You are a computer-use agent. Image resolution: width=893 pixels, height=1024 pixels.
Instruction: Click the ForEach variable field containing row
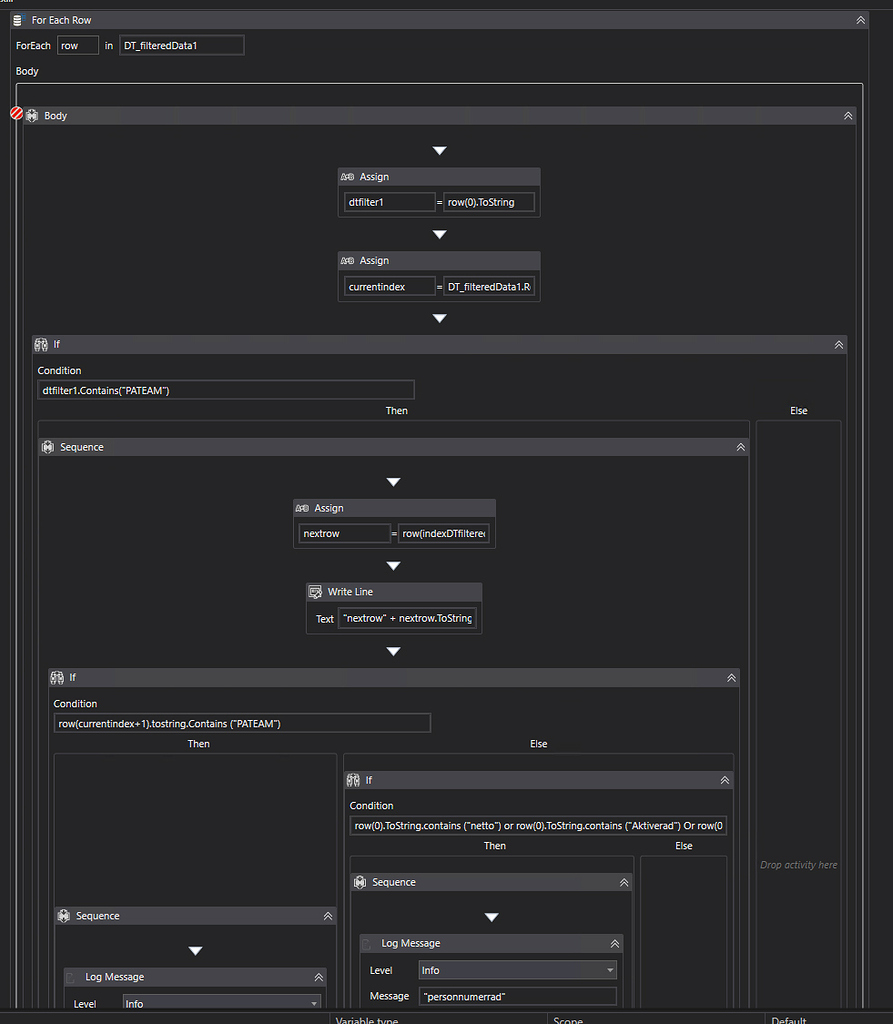pyautogui.click(x=77, y=45)
